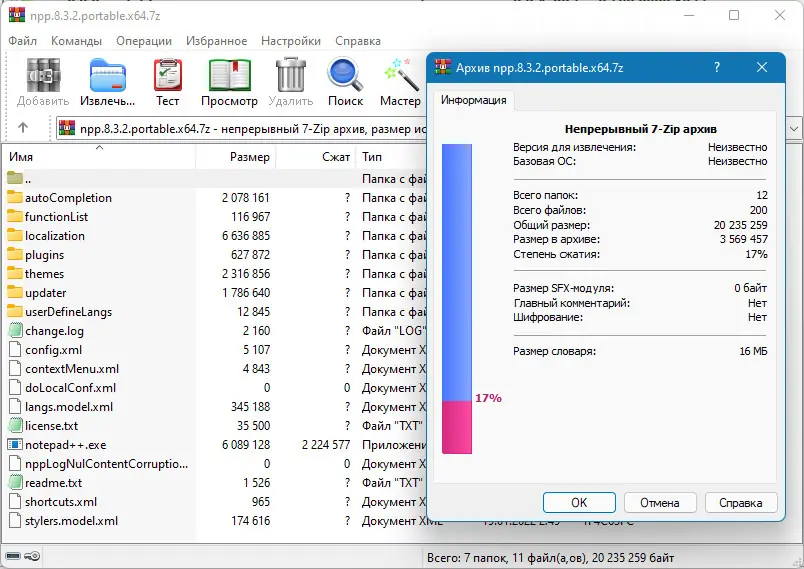Viewport: 804px width, 569px height.
Task: Click the size value 6 089 128
Action: click(246, 444)
